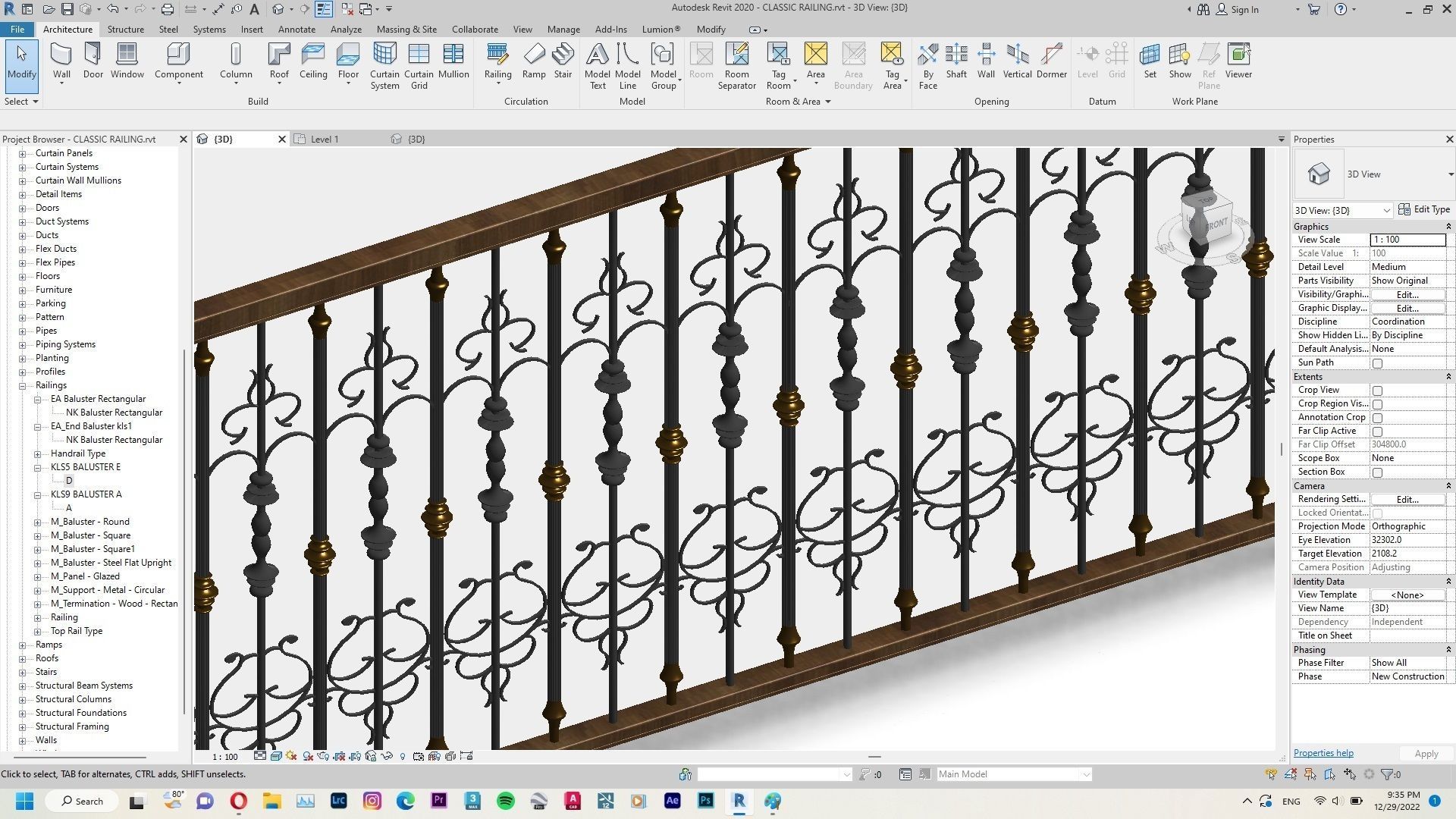Enable Crop Region Visible checkbox
Image resolution: width=1456 pixels, height=819 pixels.
(x=1377, y=404)
